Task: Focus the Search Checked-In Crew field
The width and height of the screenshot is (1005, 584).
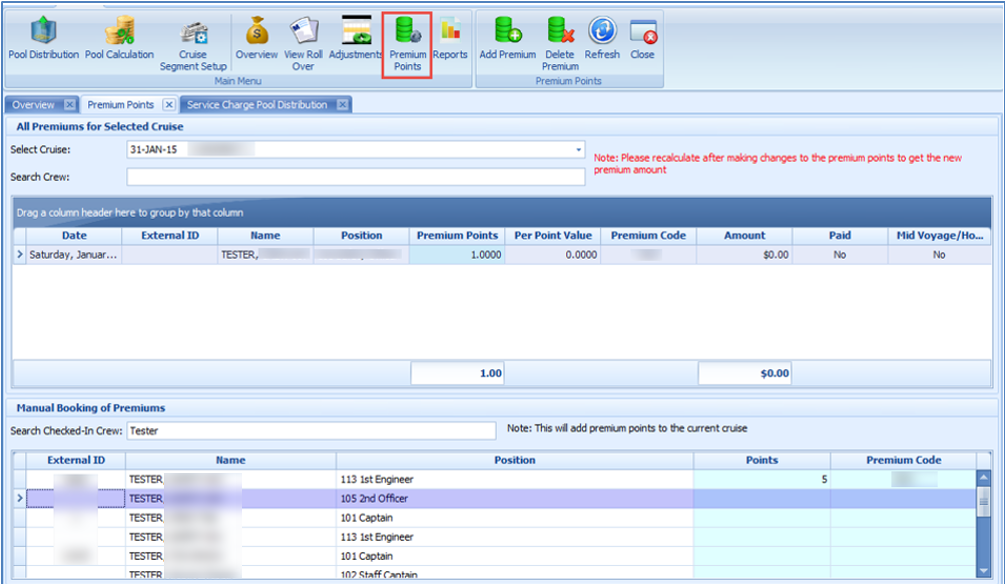Action: [x=311, y=431]
